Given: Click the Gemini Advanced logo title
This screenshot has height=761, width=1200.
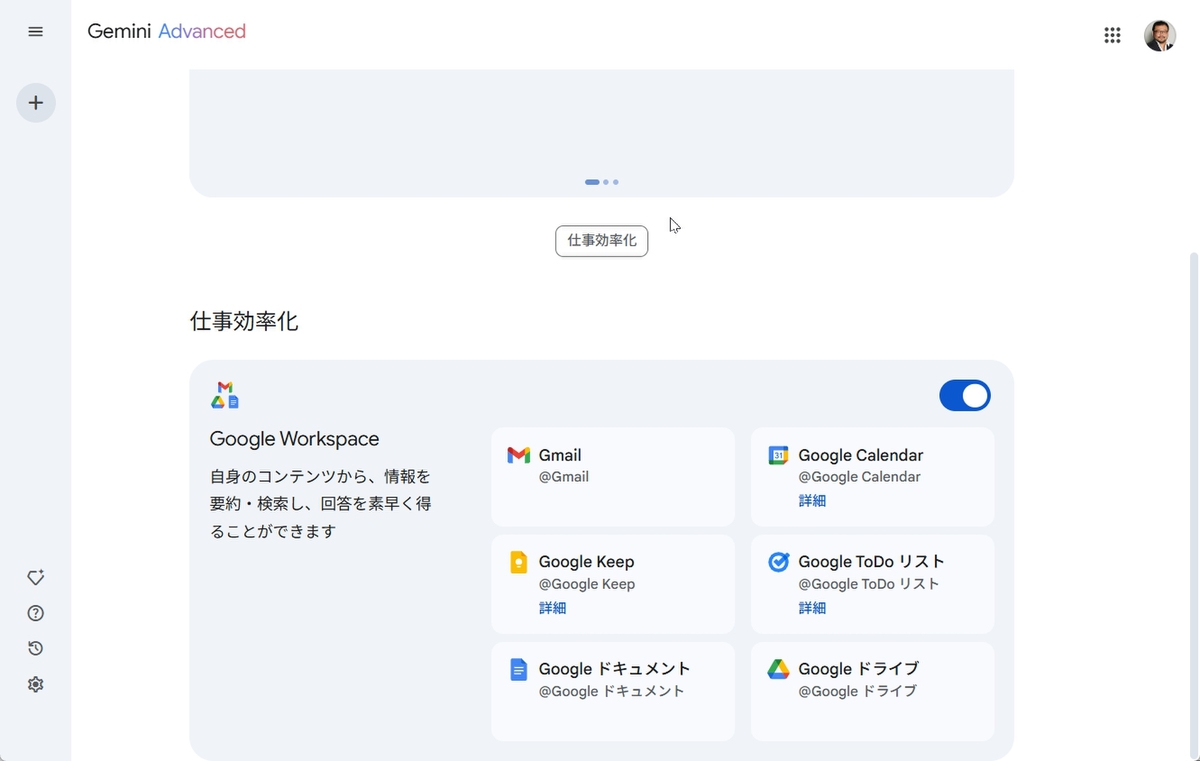Looking at the screenshot, I should [x=166, y=32].
